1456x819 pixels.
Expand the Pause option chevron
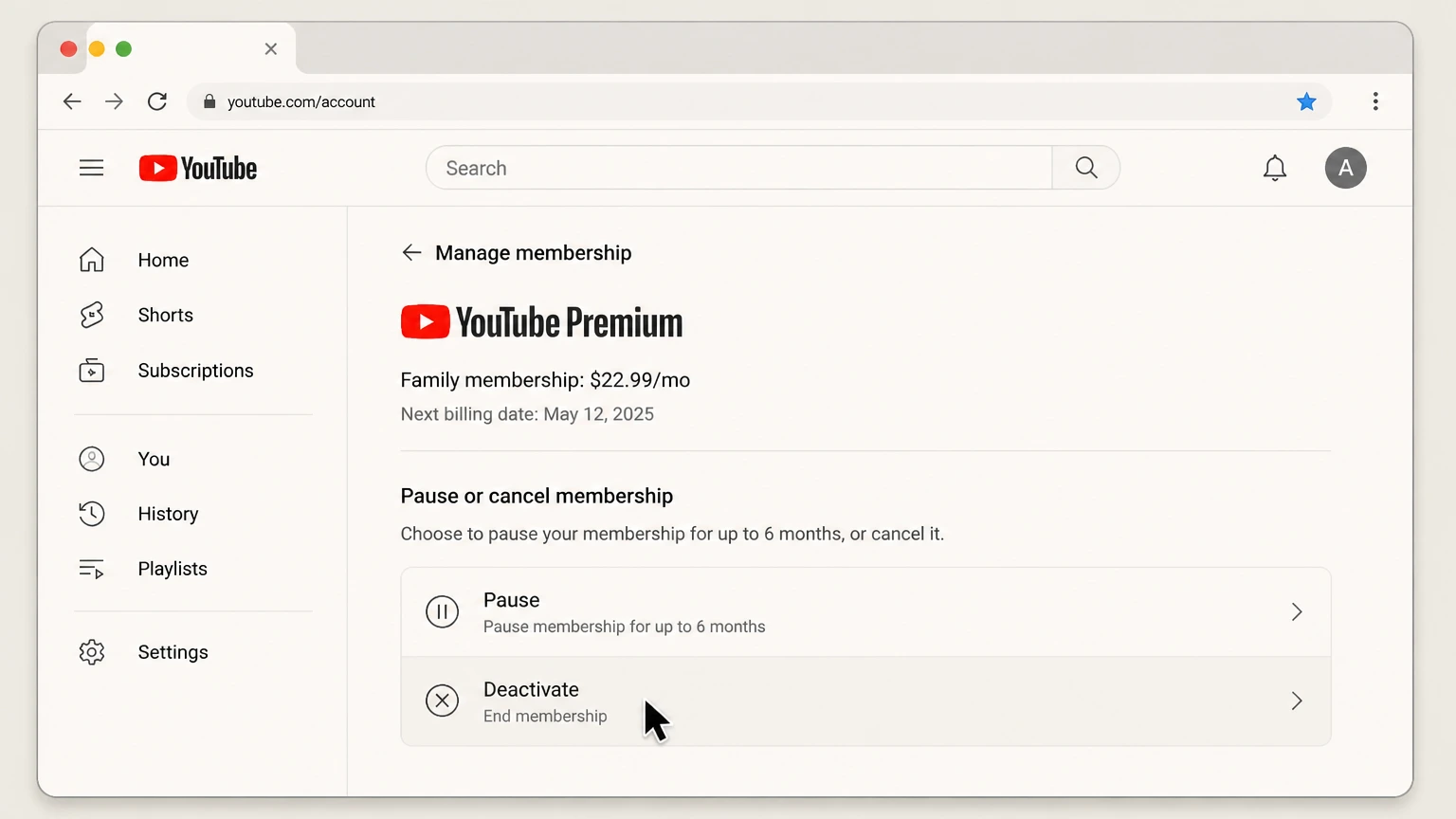coord(1297,612)
